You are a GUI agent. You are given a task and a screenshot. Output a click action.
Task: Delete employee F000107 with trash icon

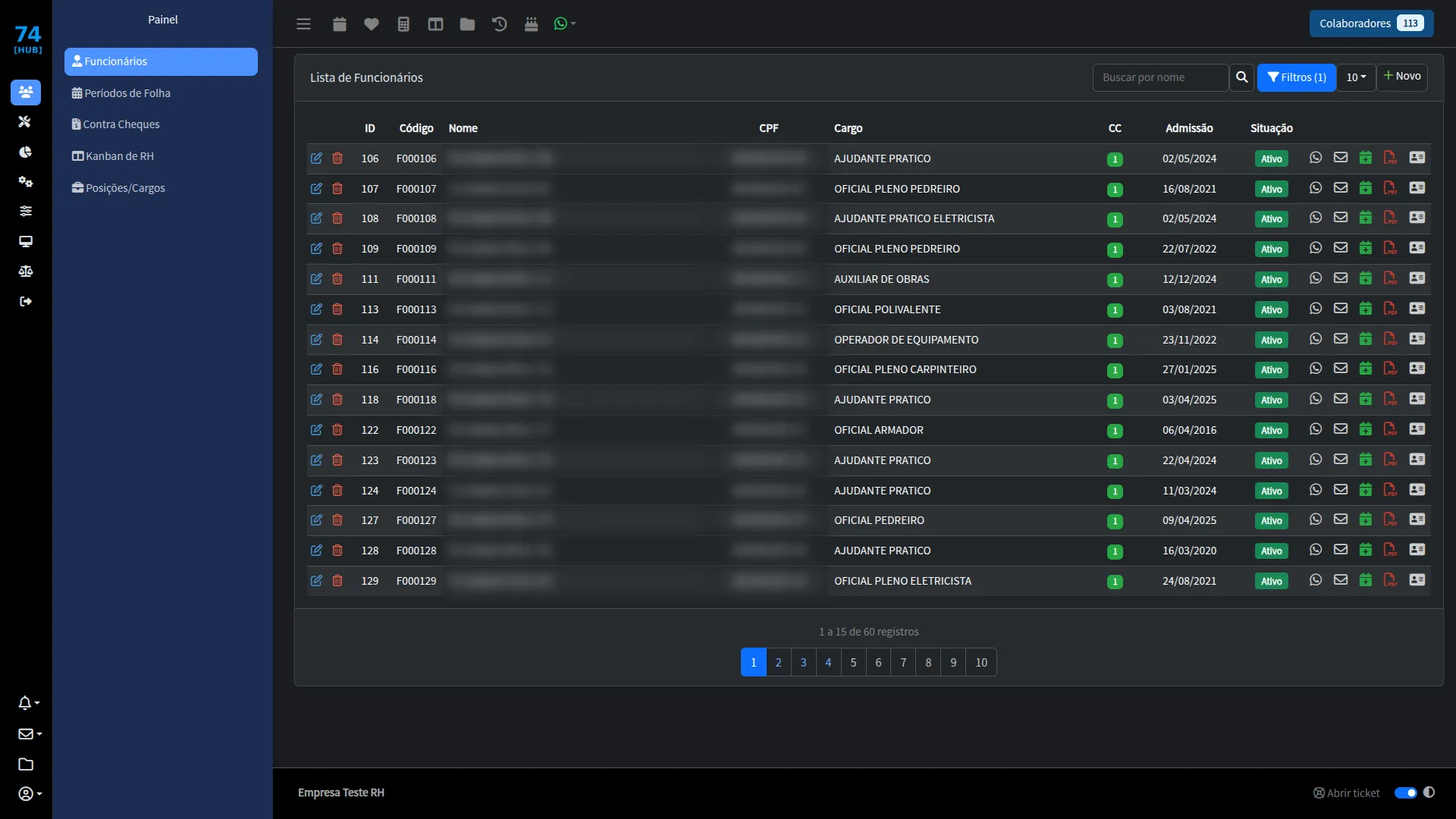(337, 189)
